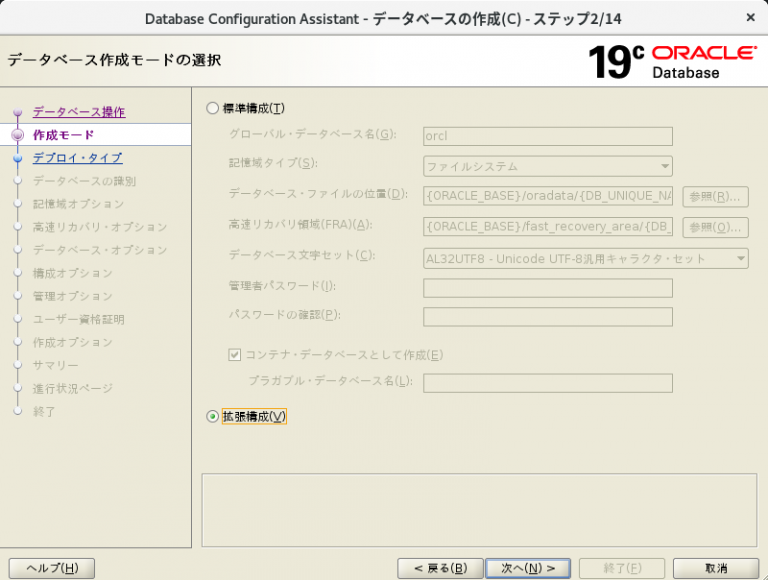Open the 記憶域タイプ dropdown
This screenshot has height=580, width=768.
547,166
